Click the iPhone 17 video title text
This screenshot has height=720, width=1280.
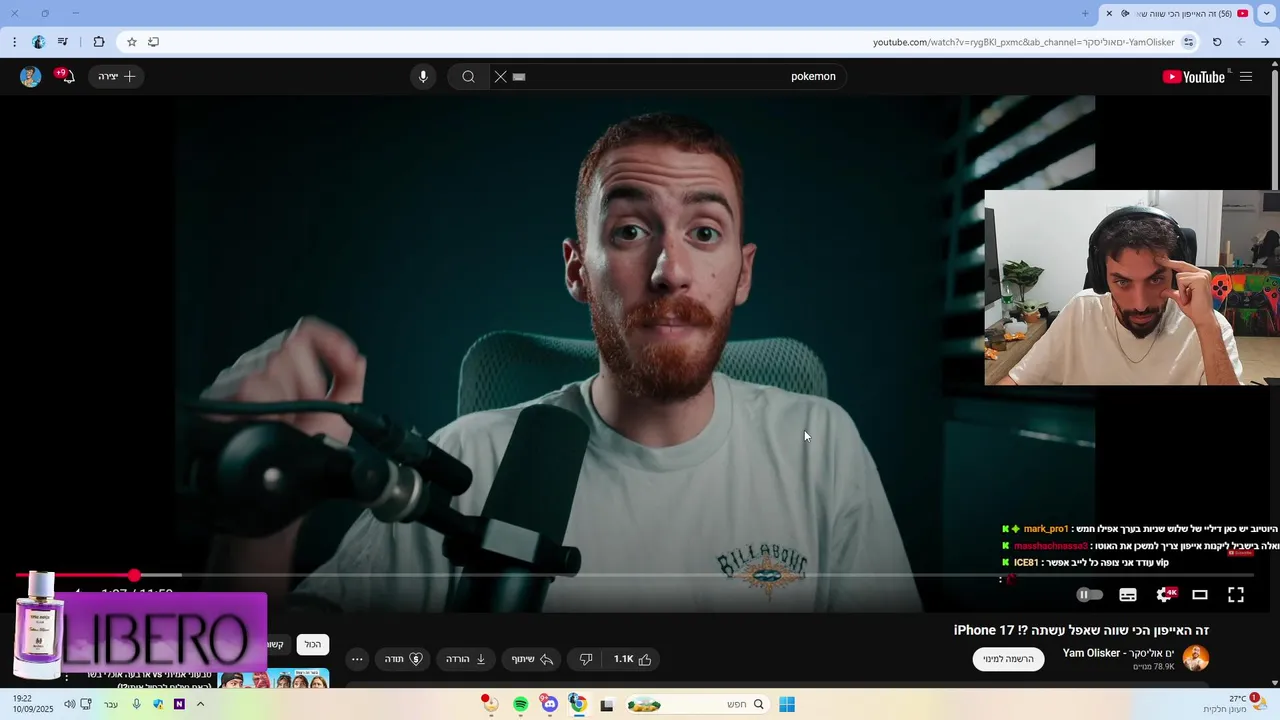[x=1081, y=630]
